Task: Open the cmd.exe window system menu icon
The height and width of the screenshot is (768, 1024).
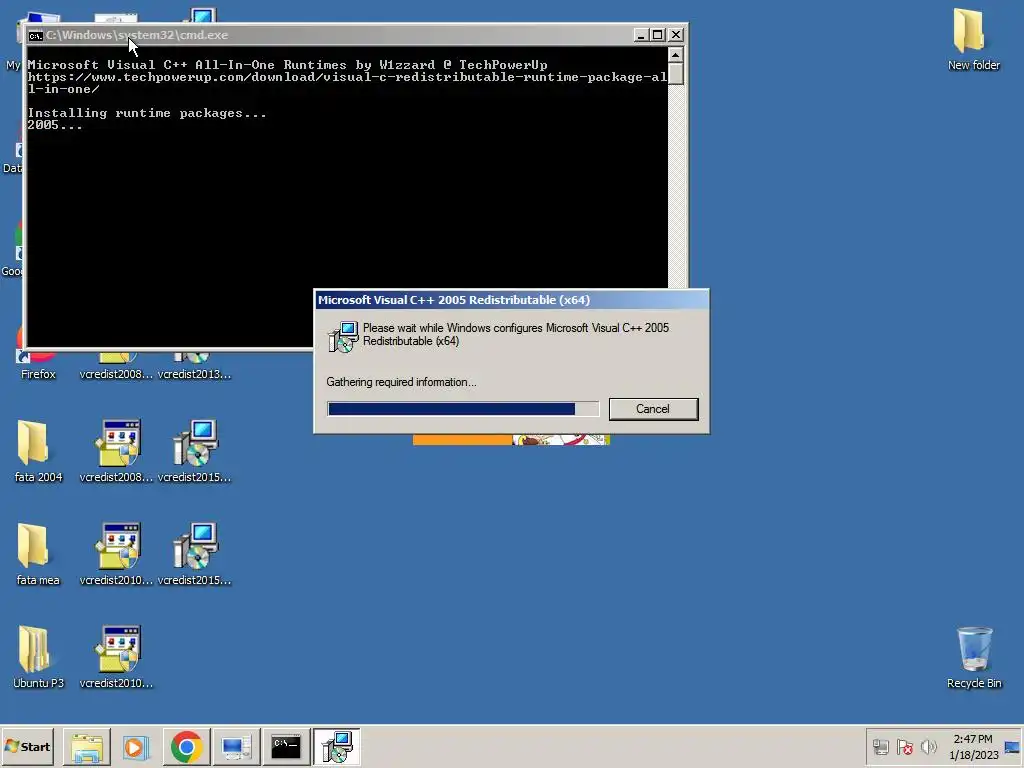Action: (35, 35)
